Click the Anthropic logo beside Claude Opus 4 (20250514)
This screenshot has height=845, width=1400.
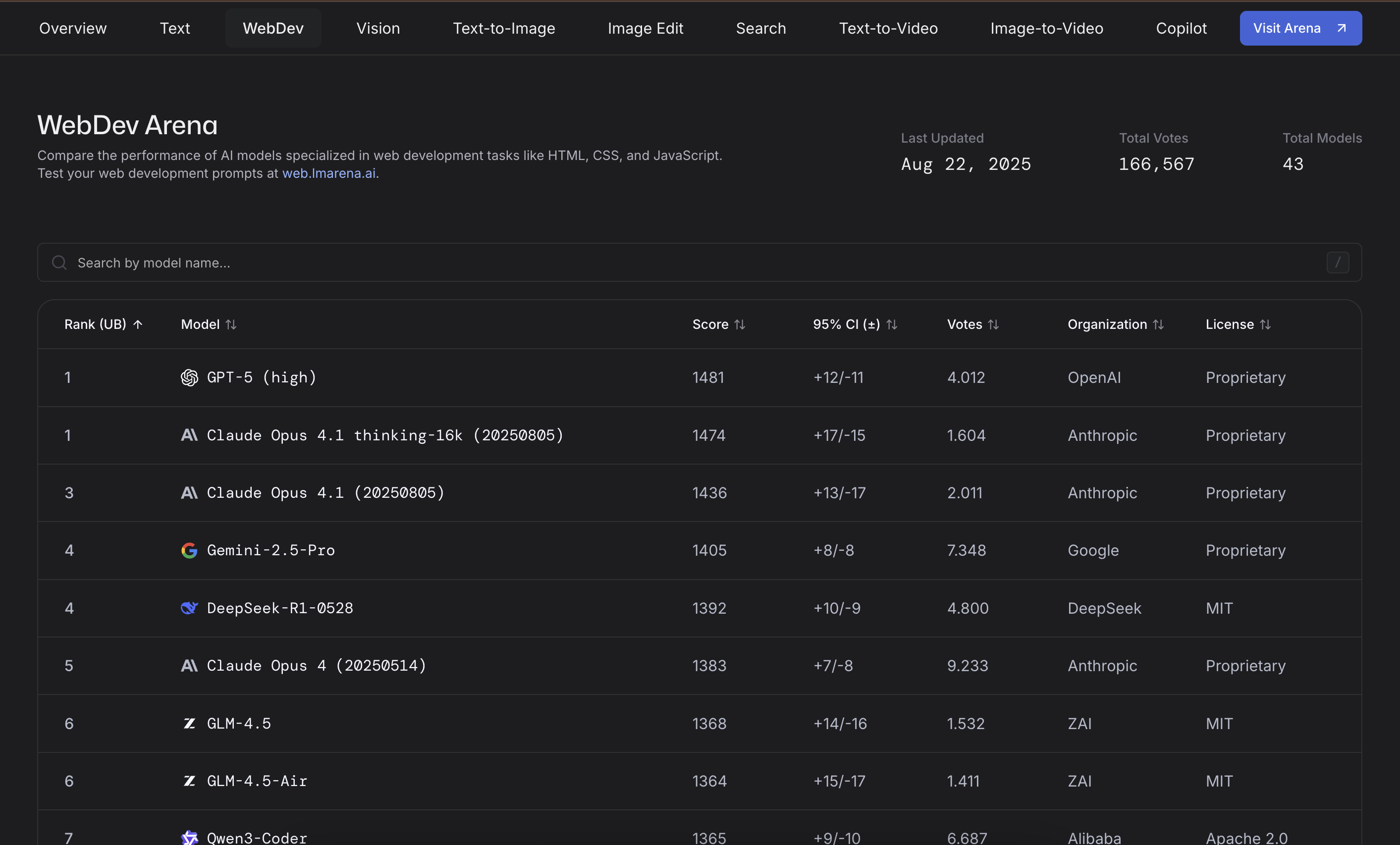tap(190, 666)
